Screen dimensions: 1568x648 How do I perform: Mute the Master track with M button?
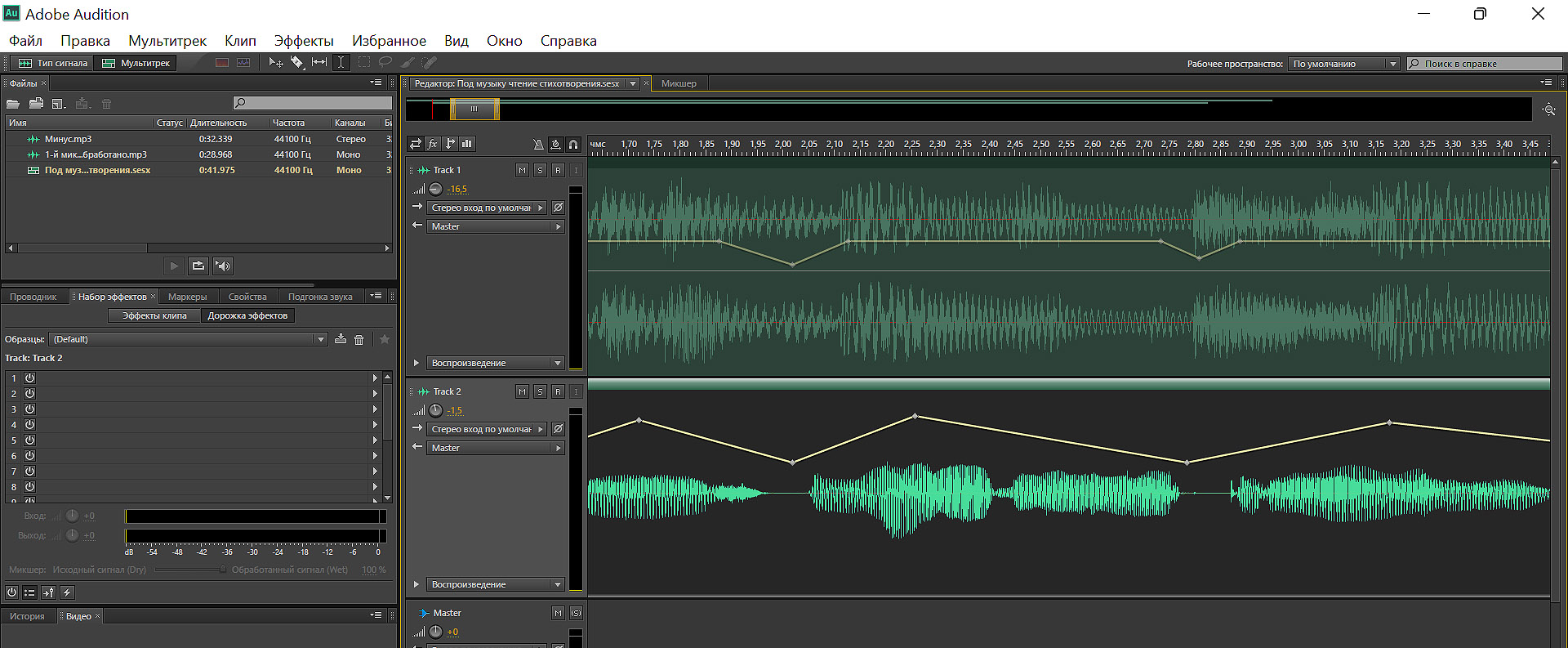click(x=558, y=613)
